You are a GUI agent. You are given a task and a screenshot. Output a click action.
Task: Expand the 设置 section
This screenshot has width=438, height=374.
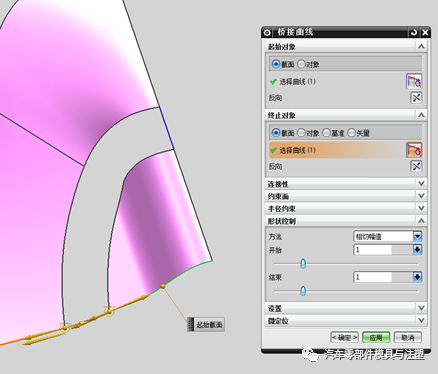click(x=421, y=308)
